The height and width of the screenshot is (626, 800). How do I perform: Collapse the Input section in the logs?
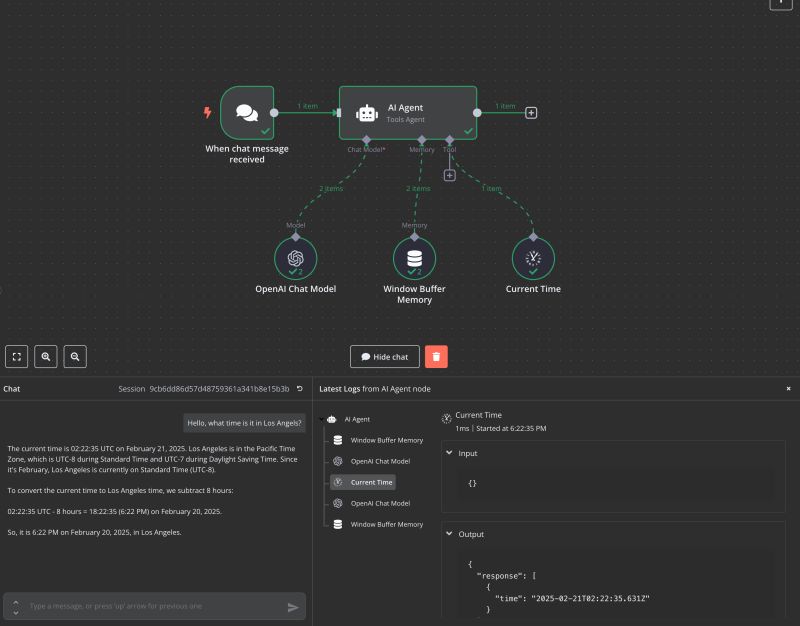pos(450,453)
